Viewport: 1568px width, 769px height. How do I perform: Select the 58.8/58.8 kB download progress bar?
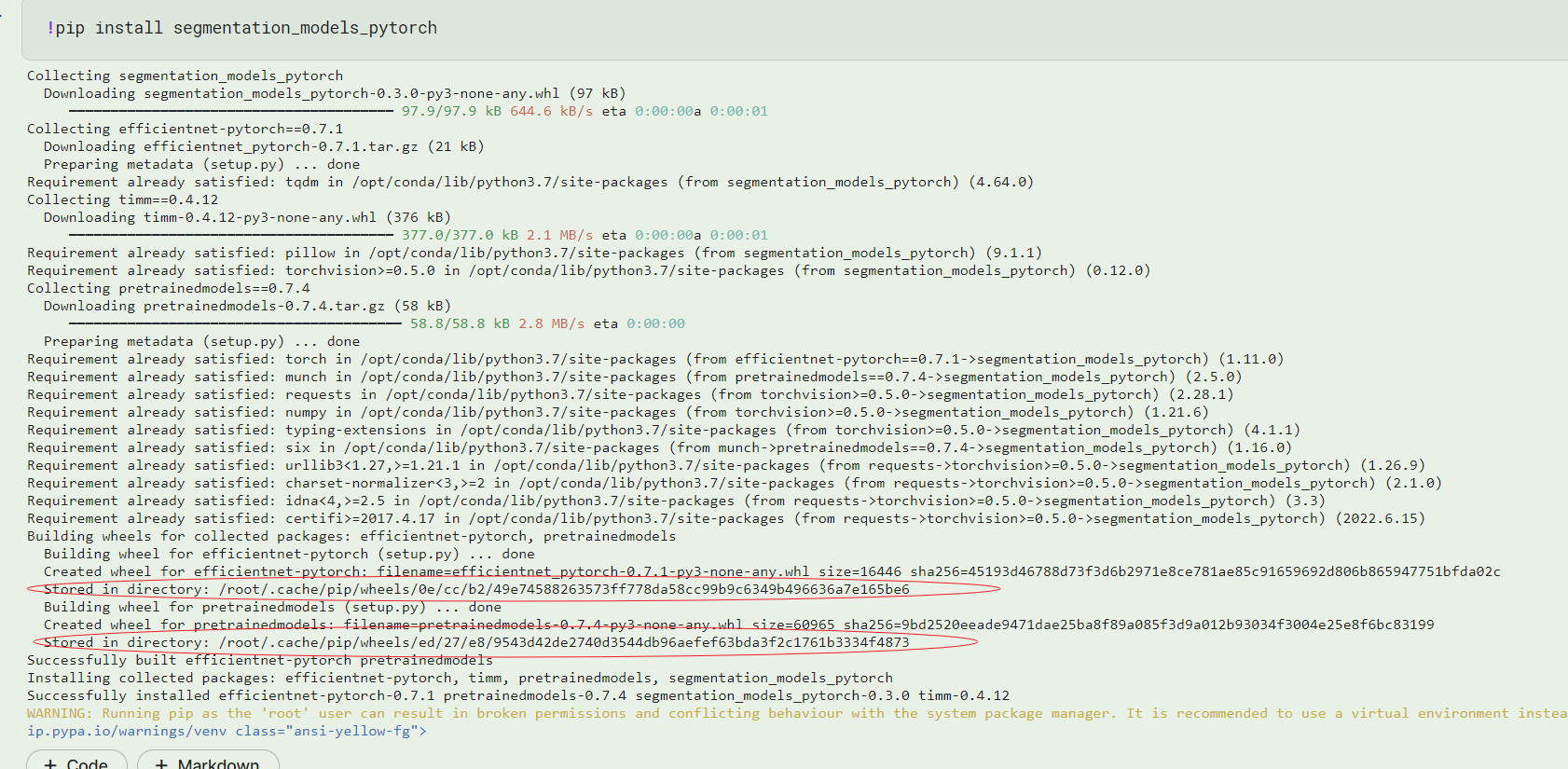coord(235,323)
